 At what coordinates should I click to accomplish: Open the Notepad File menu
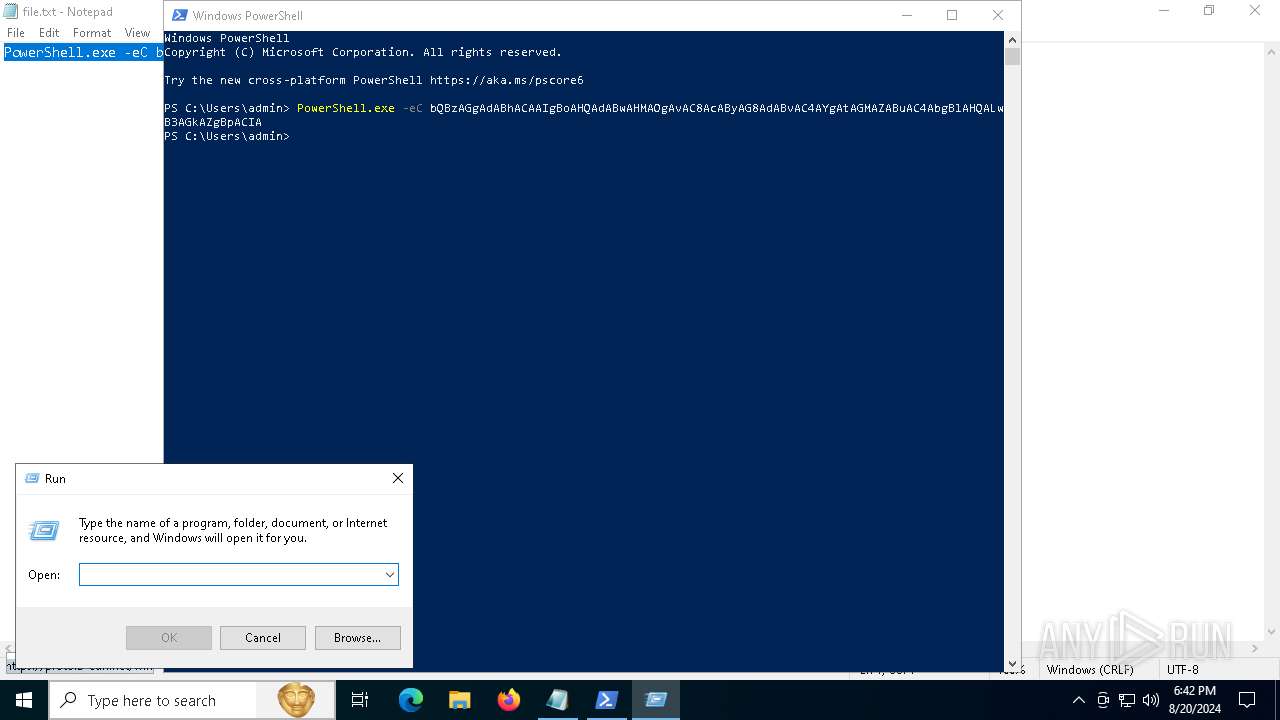16,33
